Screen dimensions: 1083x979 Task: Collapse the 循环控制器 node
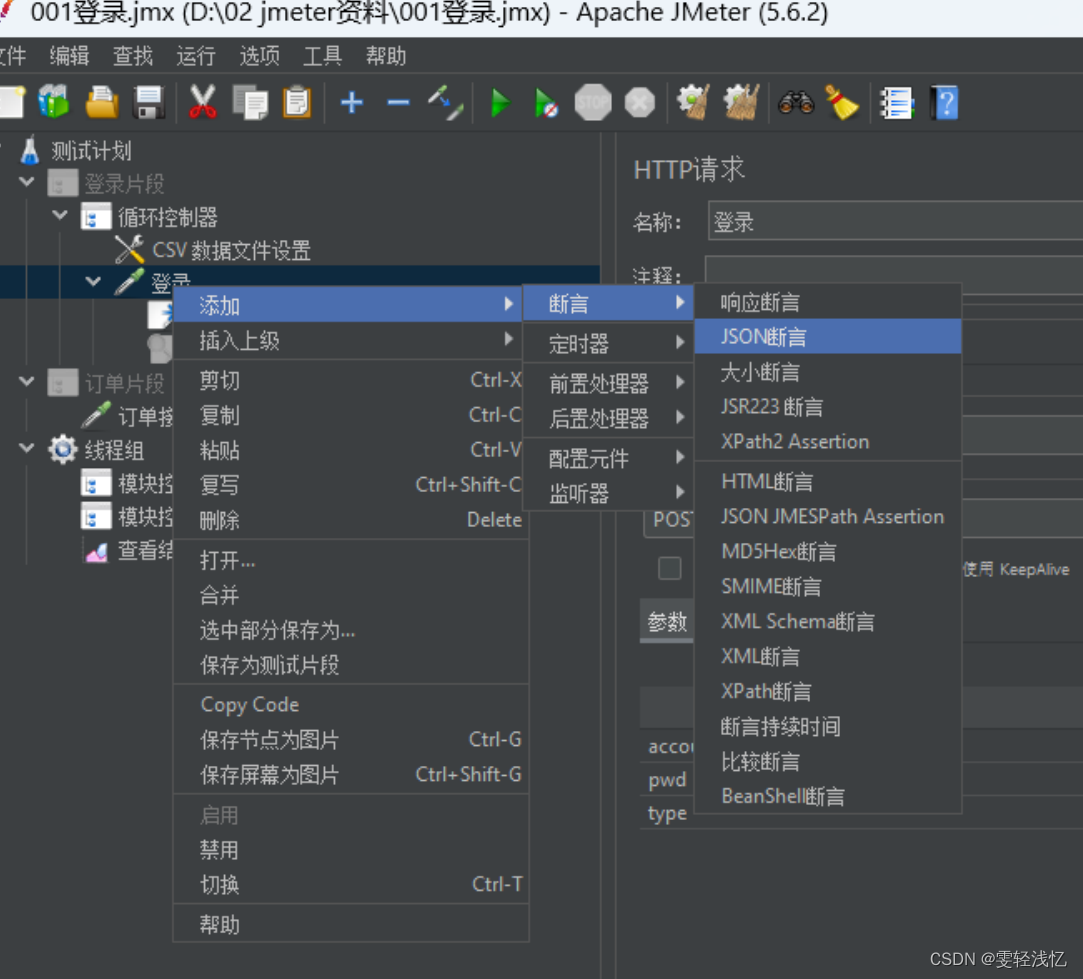point(60,216)
